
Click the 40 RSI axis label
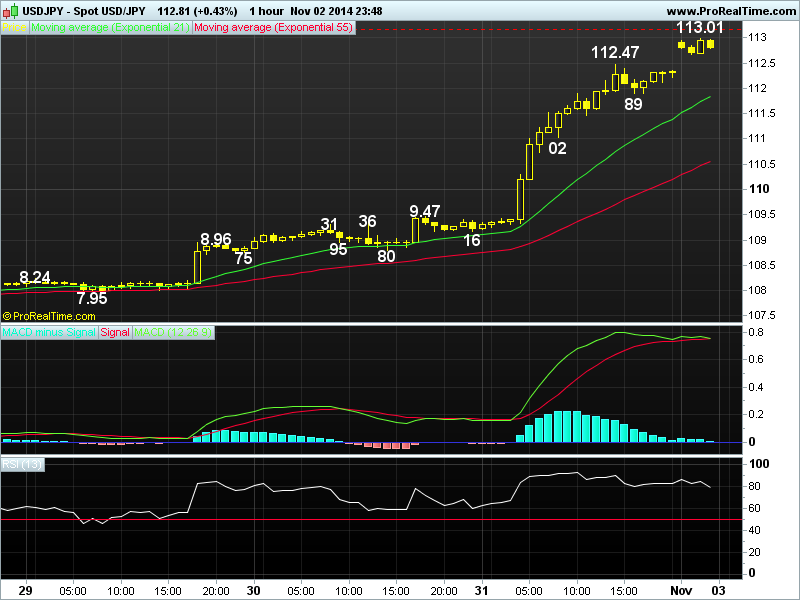[x=755, y=530]
